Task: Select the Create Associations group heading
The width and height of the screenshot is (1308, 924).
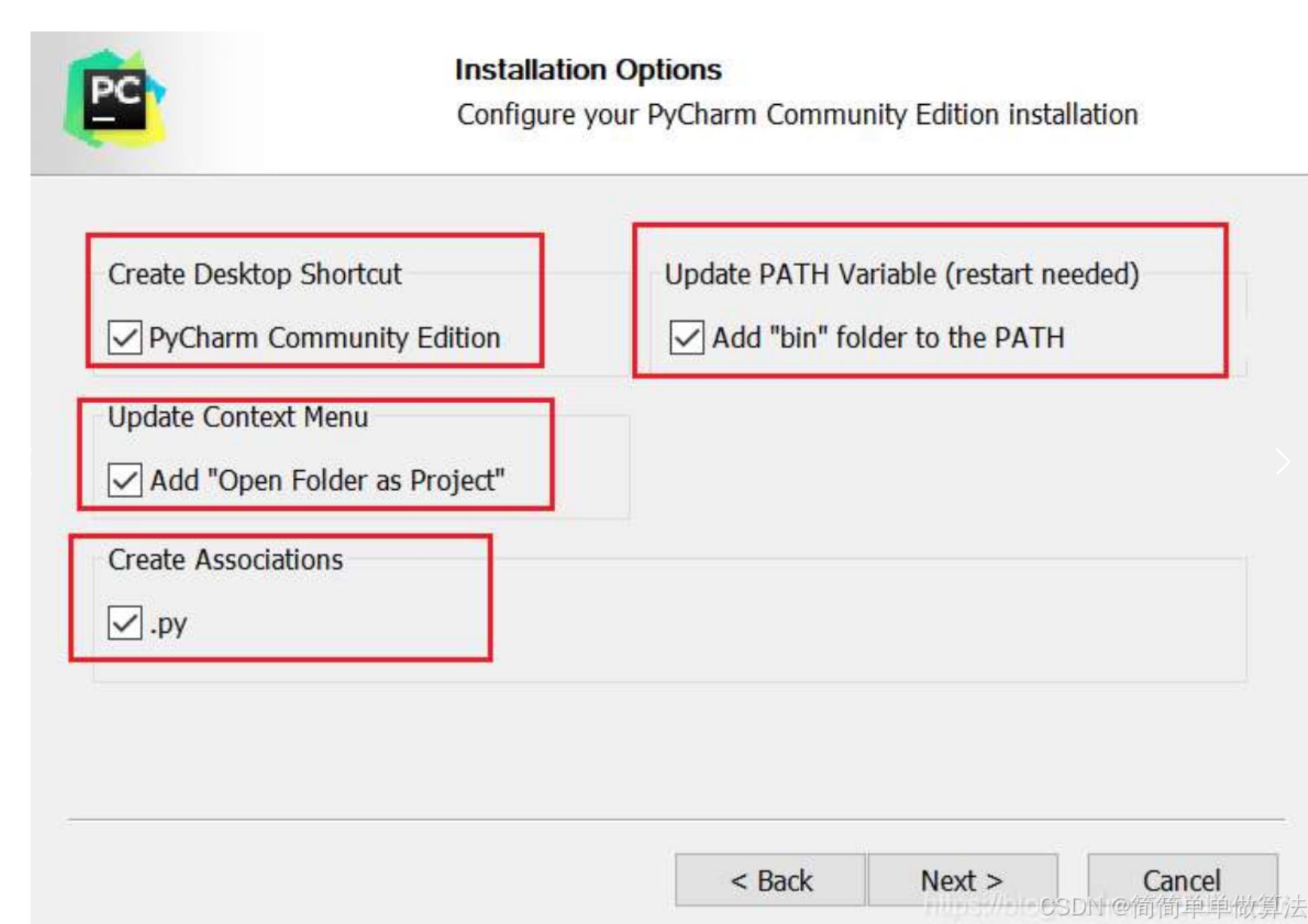Action: tap(225, 560)
